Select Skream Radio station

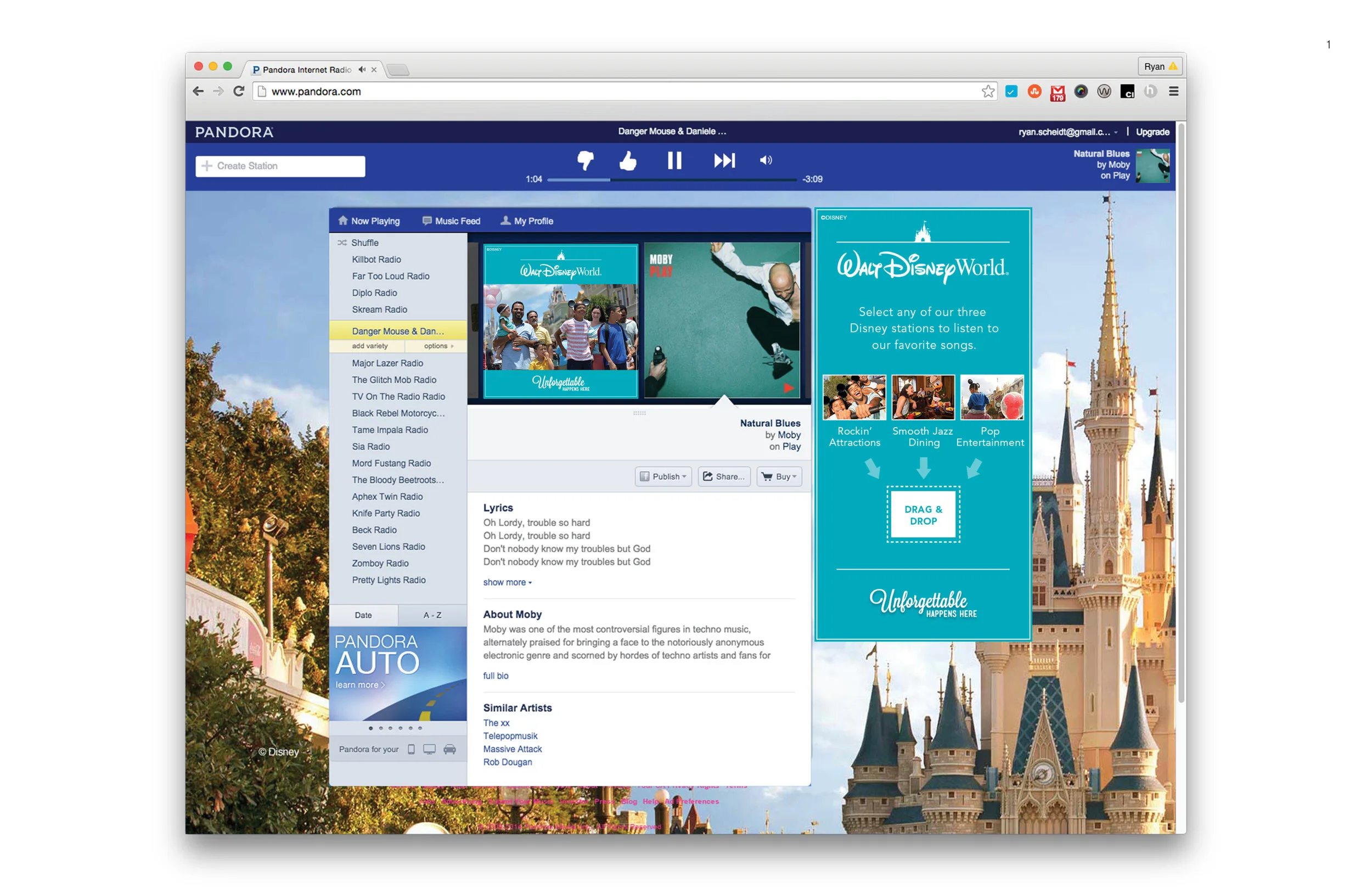379,310
